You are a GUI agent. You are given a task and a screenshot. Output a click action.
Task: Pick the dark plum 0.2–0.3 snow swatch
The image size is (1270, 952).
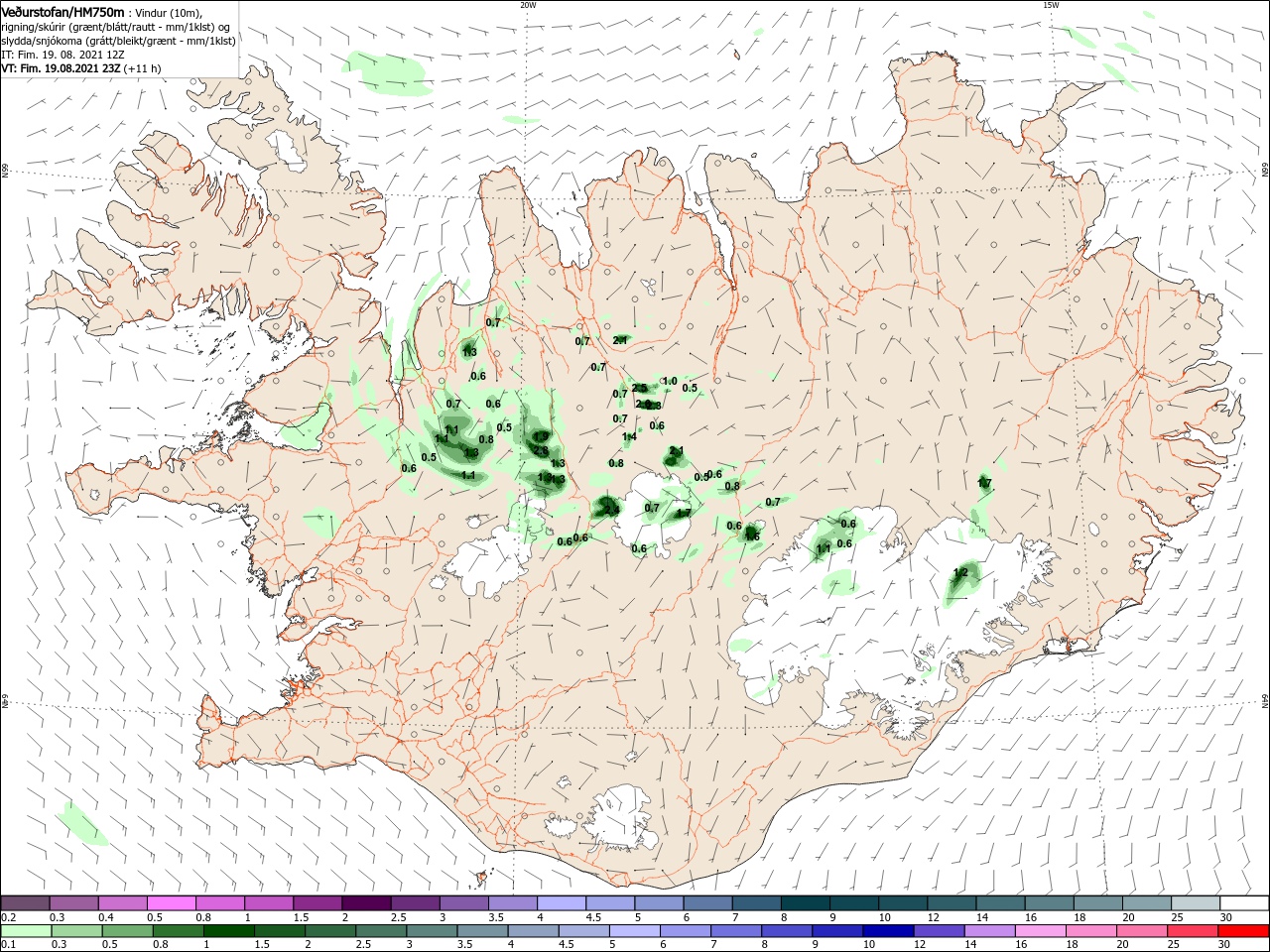[x=26, y=903]
